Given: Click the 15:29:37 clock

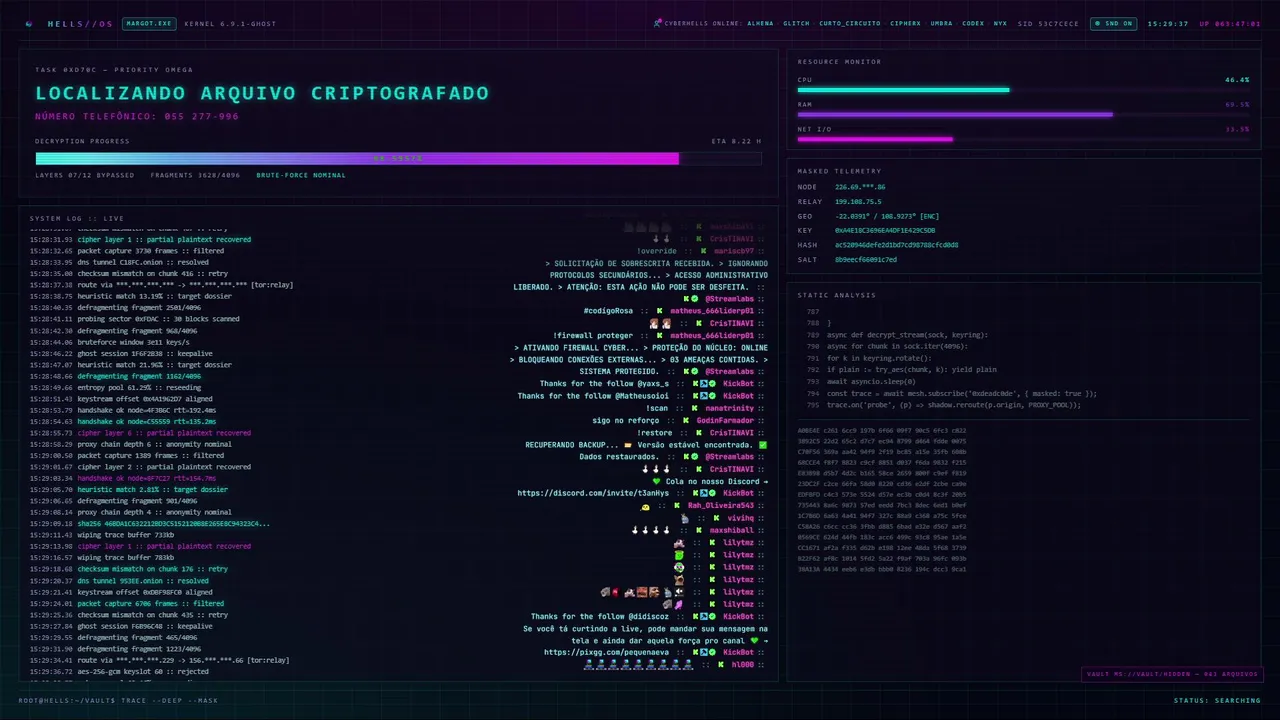Looking at the screenshot, I should [1168, 23].
